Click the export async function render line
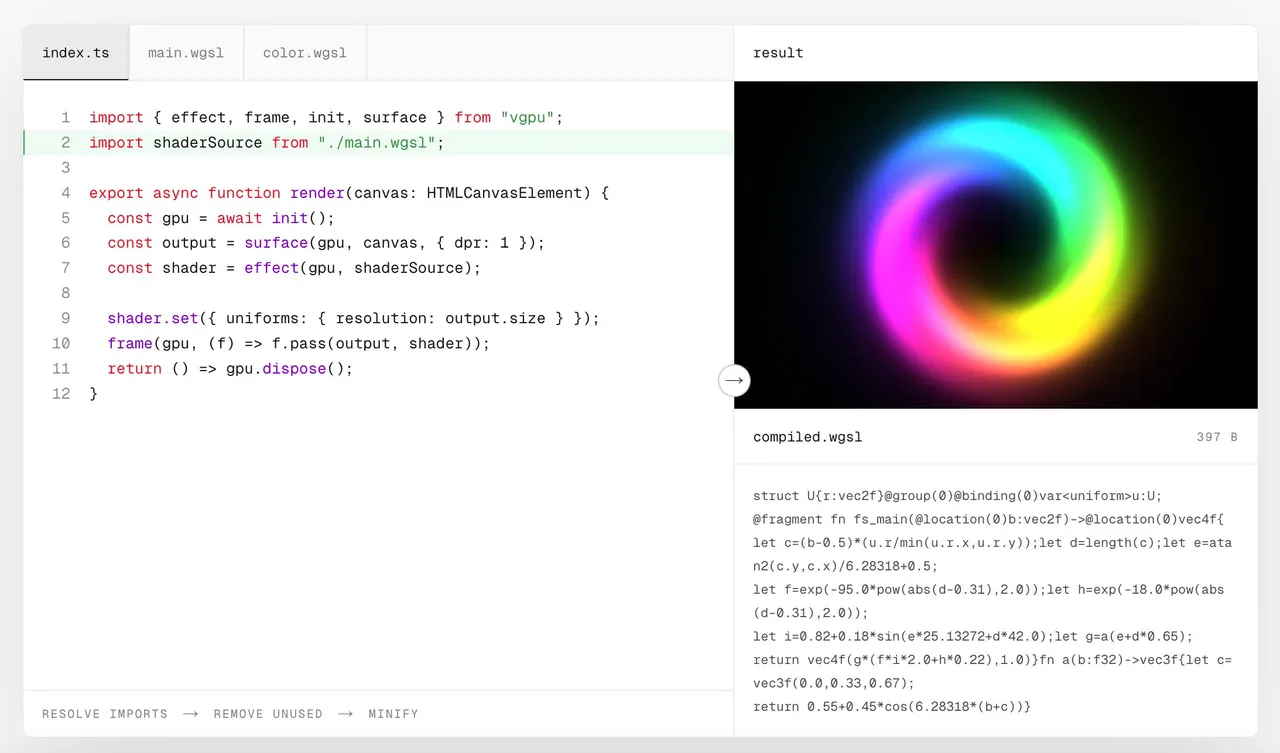Screen dimensions: 1280x753 [x=349, y=193]
